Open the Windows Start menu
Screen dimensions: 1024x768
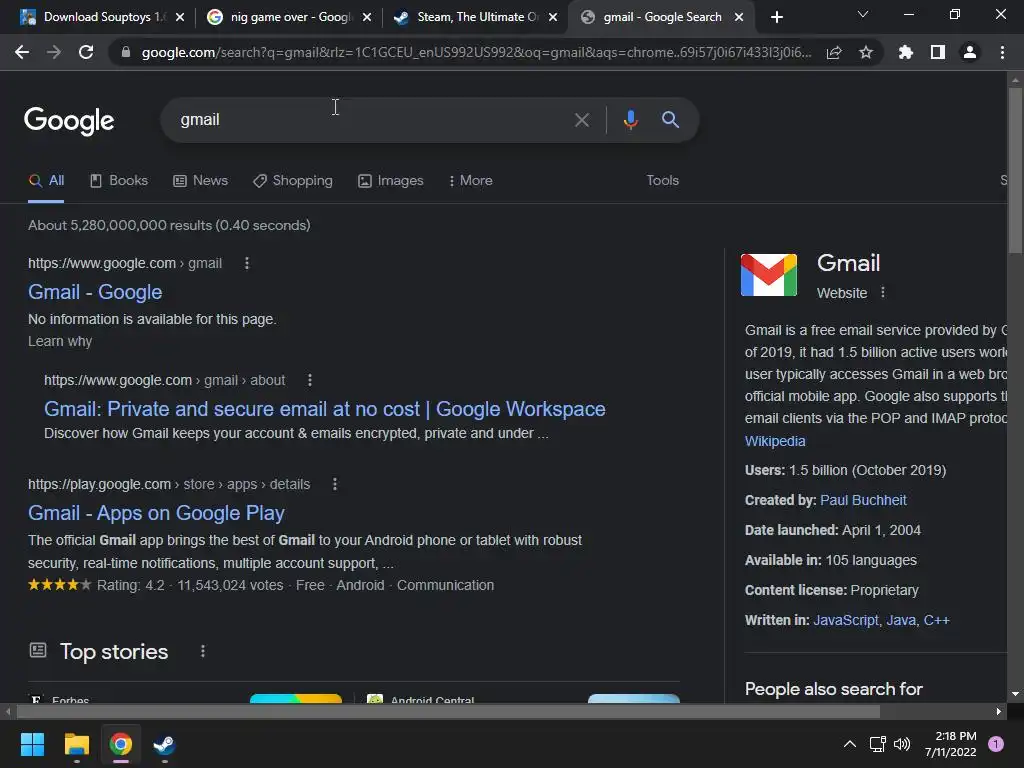point(32,744)
